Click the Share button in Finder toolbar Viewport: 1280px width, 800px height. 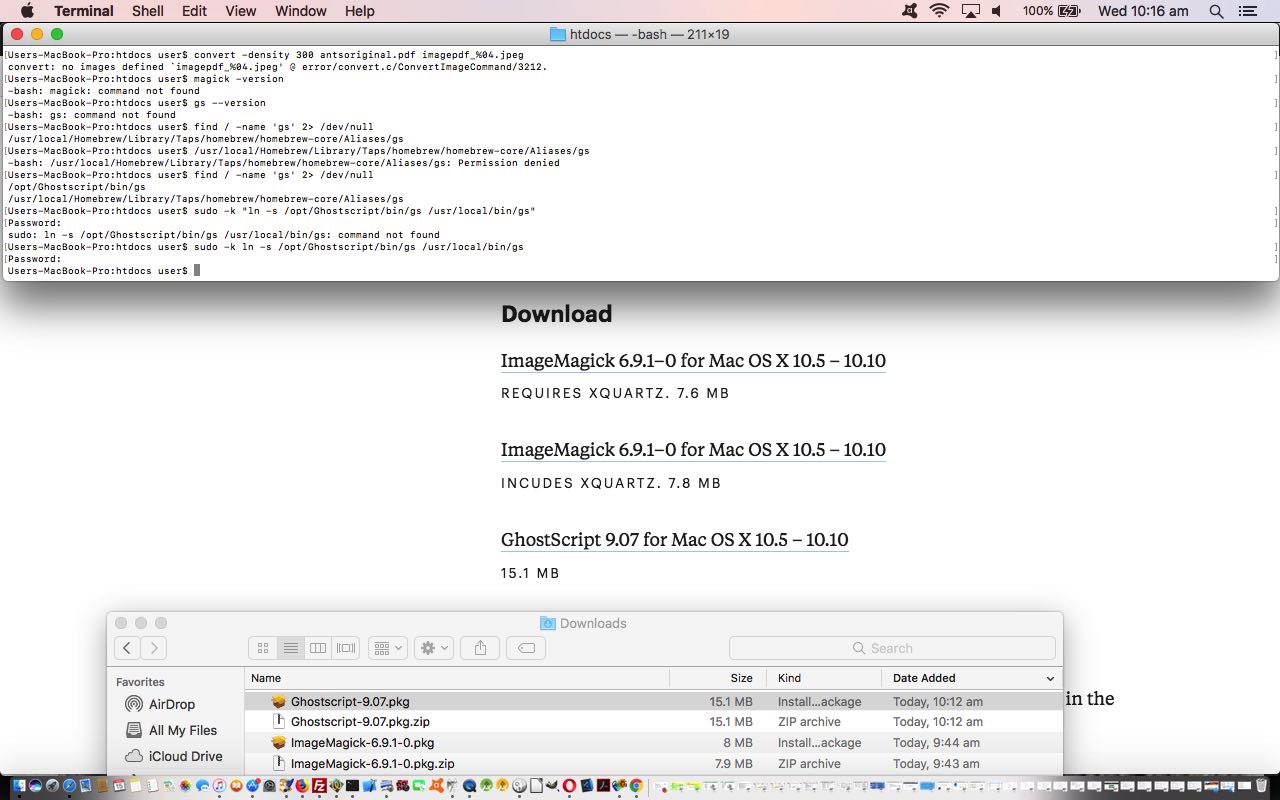coord(480,648)
